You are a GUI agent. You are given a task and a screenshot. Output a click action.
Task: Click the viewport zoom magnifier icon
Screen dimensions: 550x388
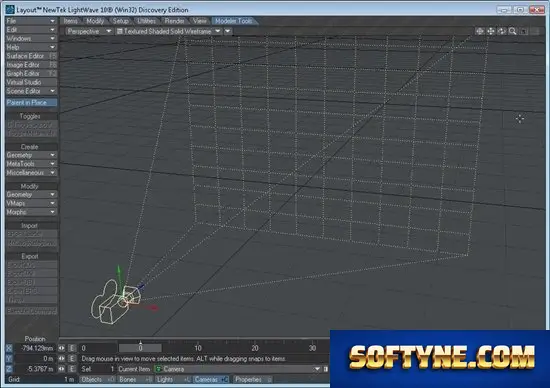point(513,31)
